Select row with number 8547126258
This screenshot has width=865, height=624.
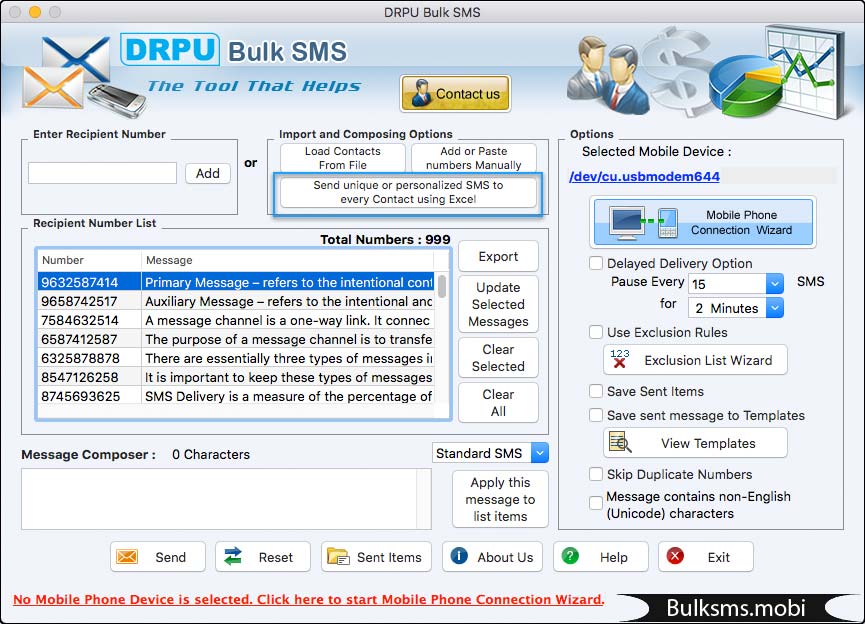[236, 377]
